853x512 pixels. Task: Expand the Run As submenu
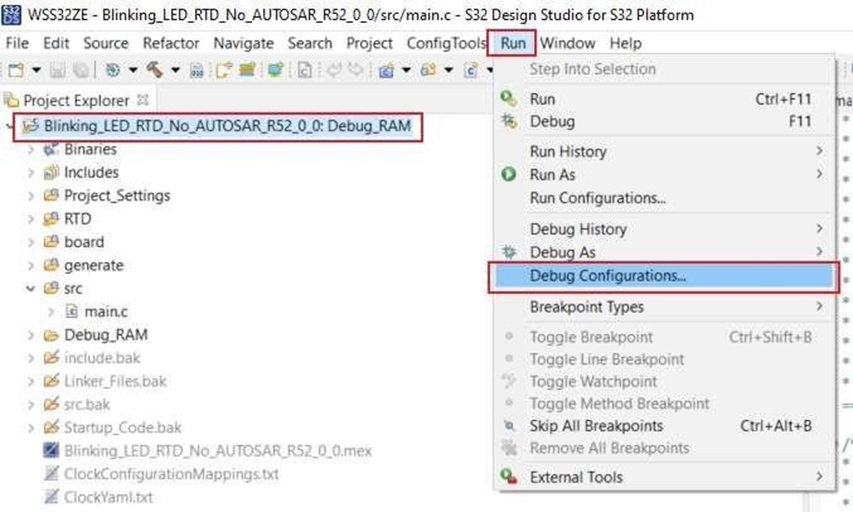click(664, 175)
